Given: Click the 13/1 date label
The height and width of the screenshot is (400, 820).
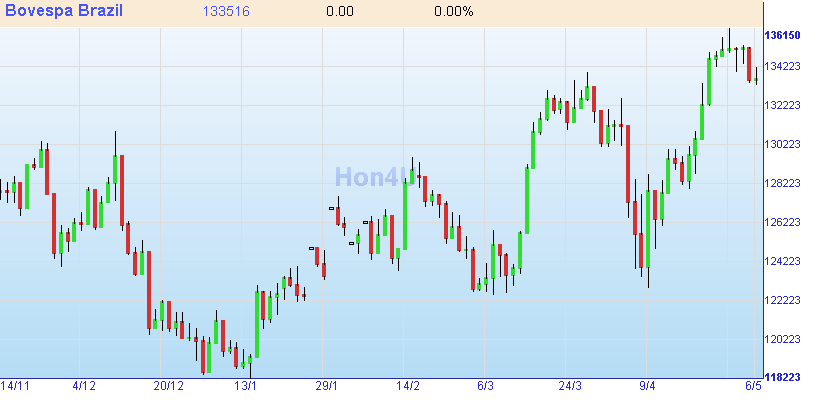Looking at the screenshot, I should [245, 386].
